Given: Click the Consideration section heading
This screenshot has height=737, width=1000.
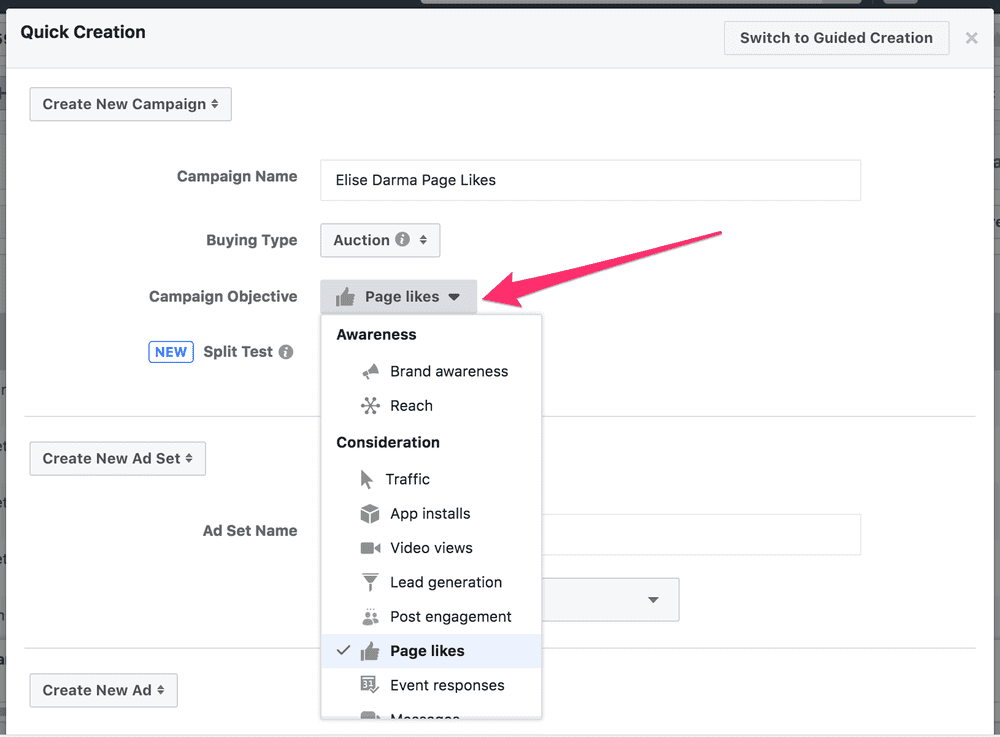Looking at the screenshot, I should pyautogui.click(x=388, y=442).
